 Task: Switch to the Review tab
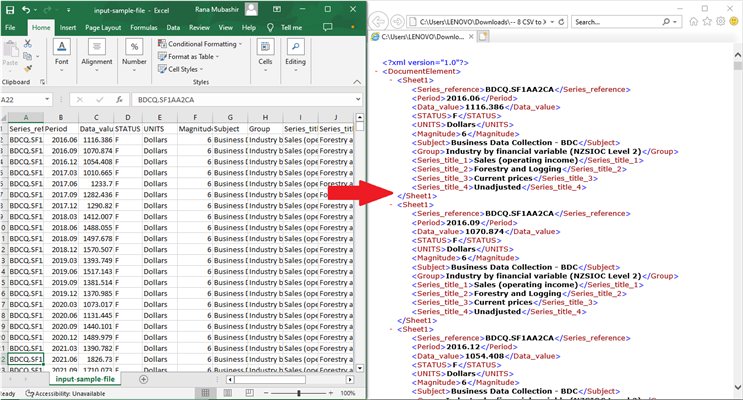pos(199,27)
